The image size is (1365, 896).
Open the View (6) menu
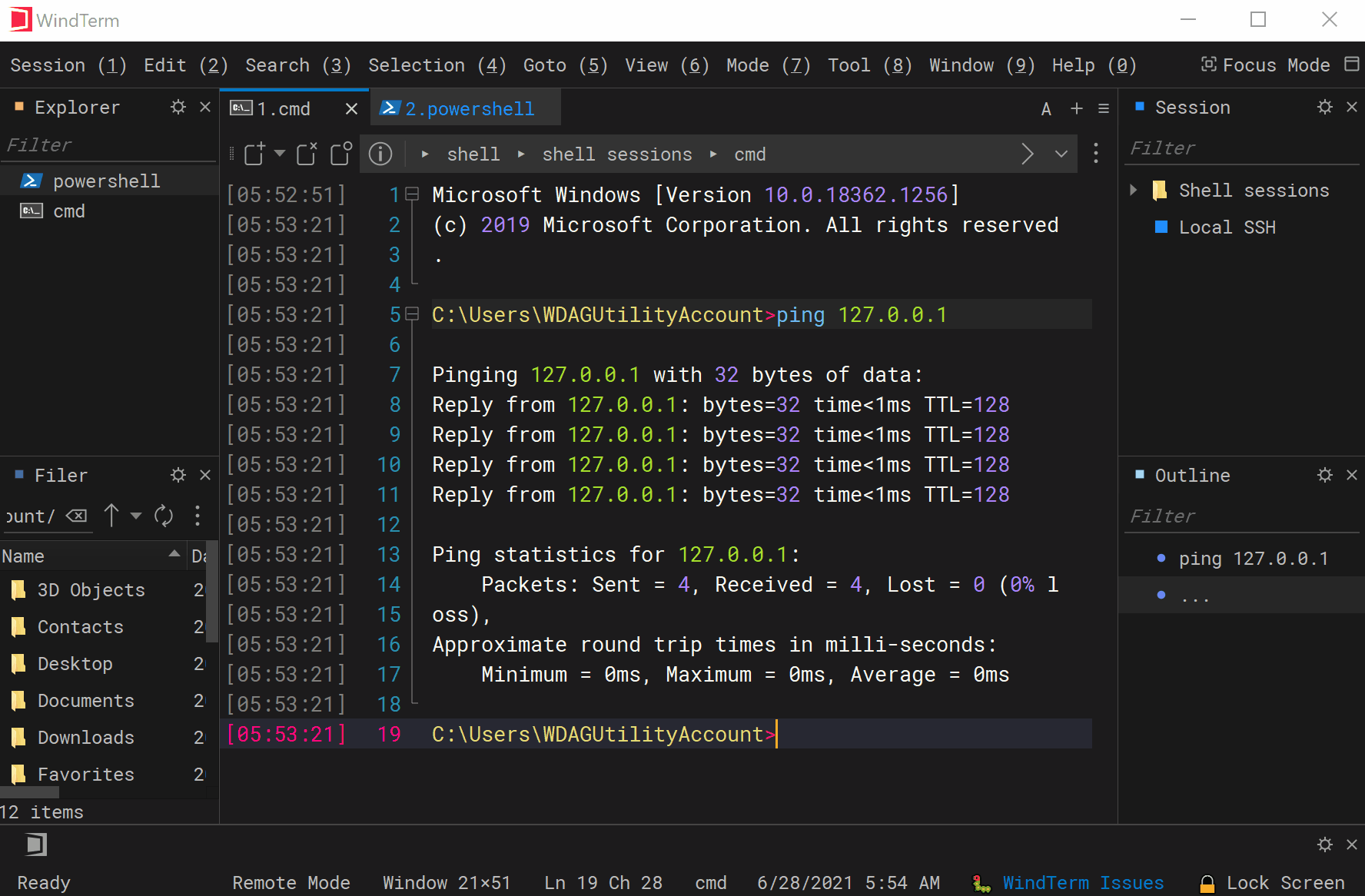pyautogui.click(x=667, y=65)
